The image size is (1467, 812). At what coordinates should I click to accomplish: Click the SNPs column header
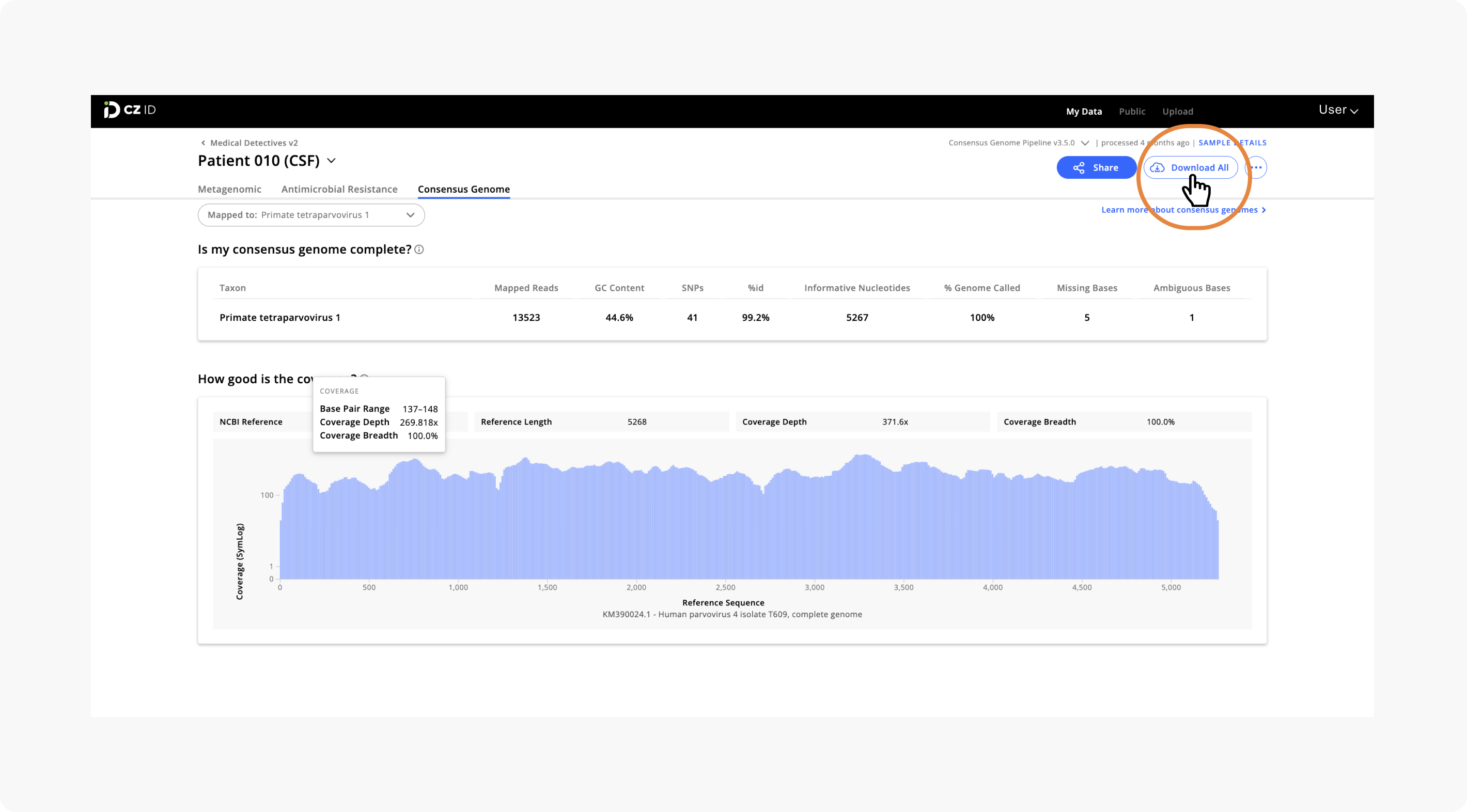click(x=692, y=288)
